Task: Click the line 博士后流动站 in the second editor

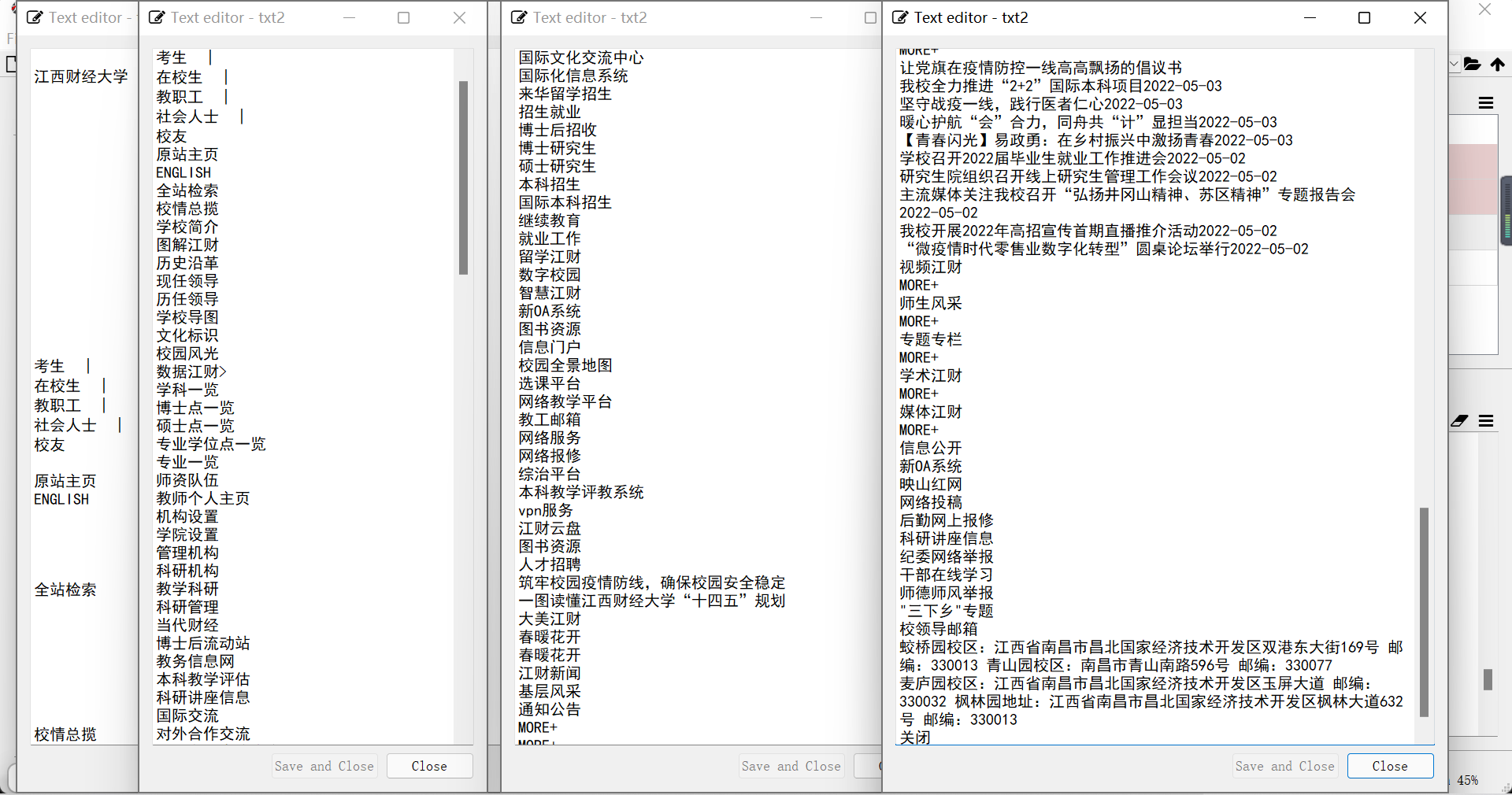Action: (x=203, y=643)
